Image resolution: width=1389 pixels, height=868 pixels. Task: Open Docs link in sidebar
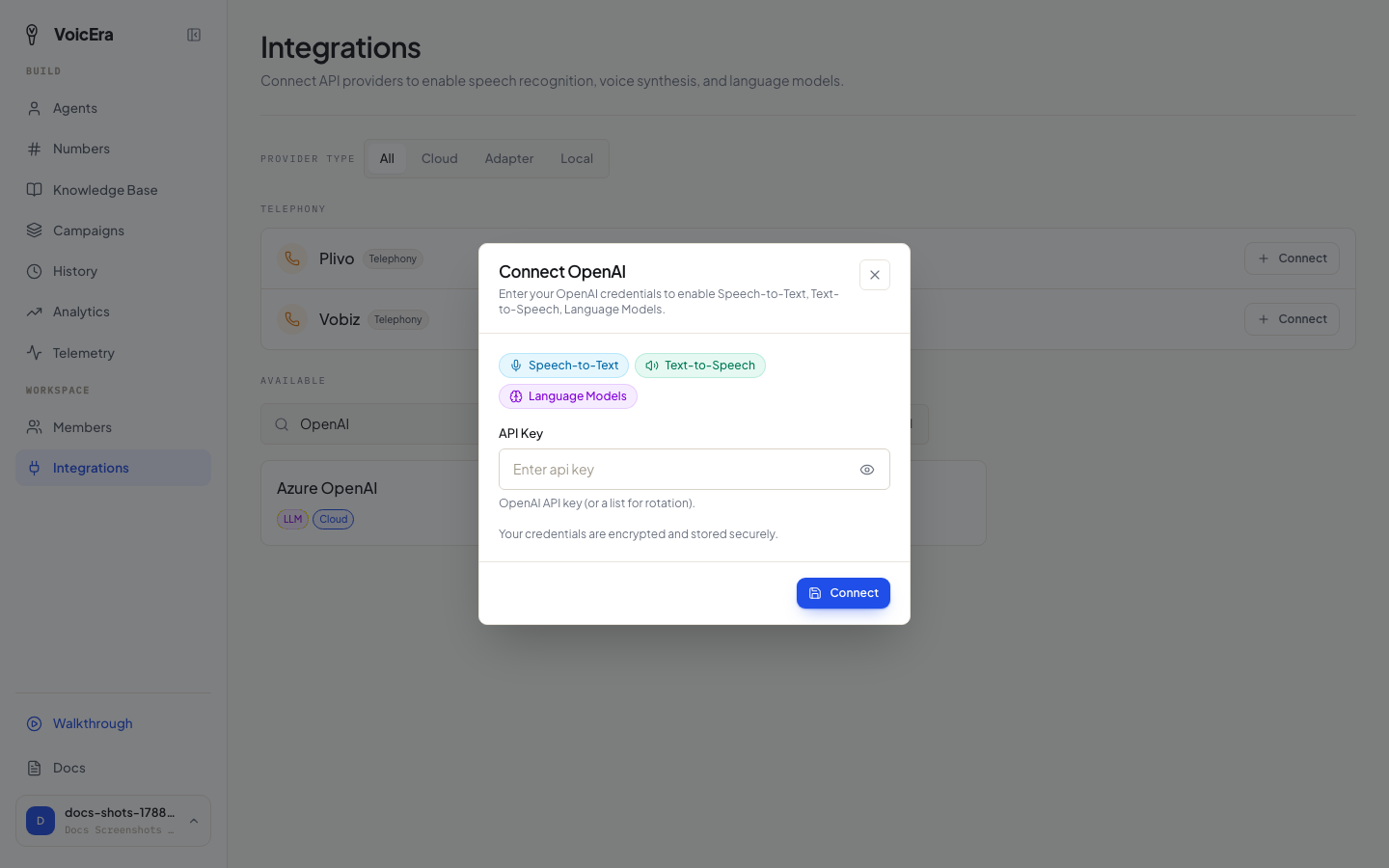113,768
